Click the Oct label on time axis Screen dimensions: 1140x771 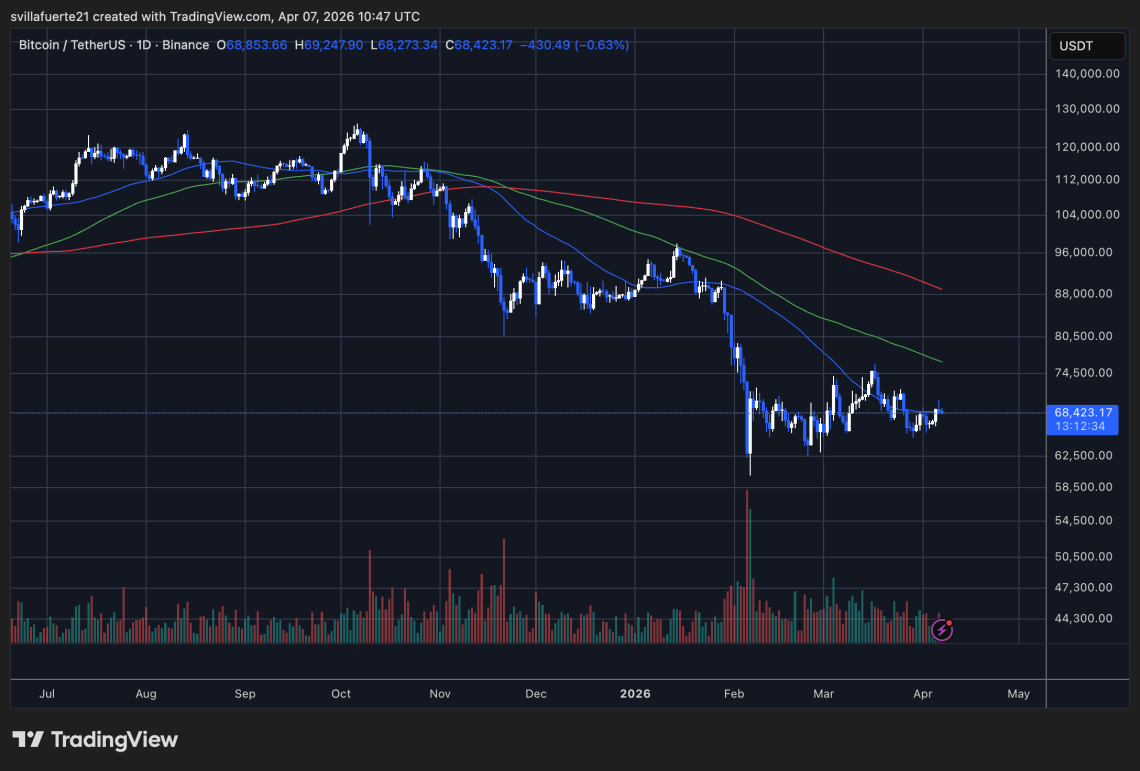(x=341, y=694)
